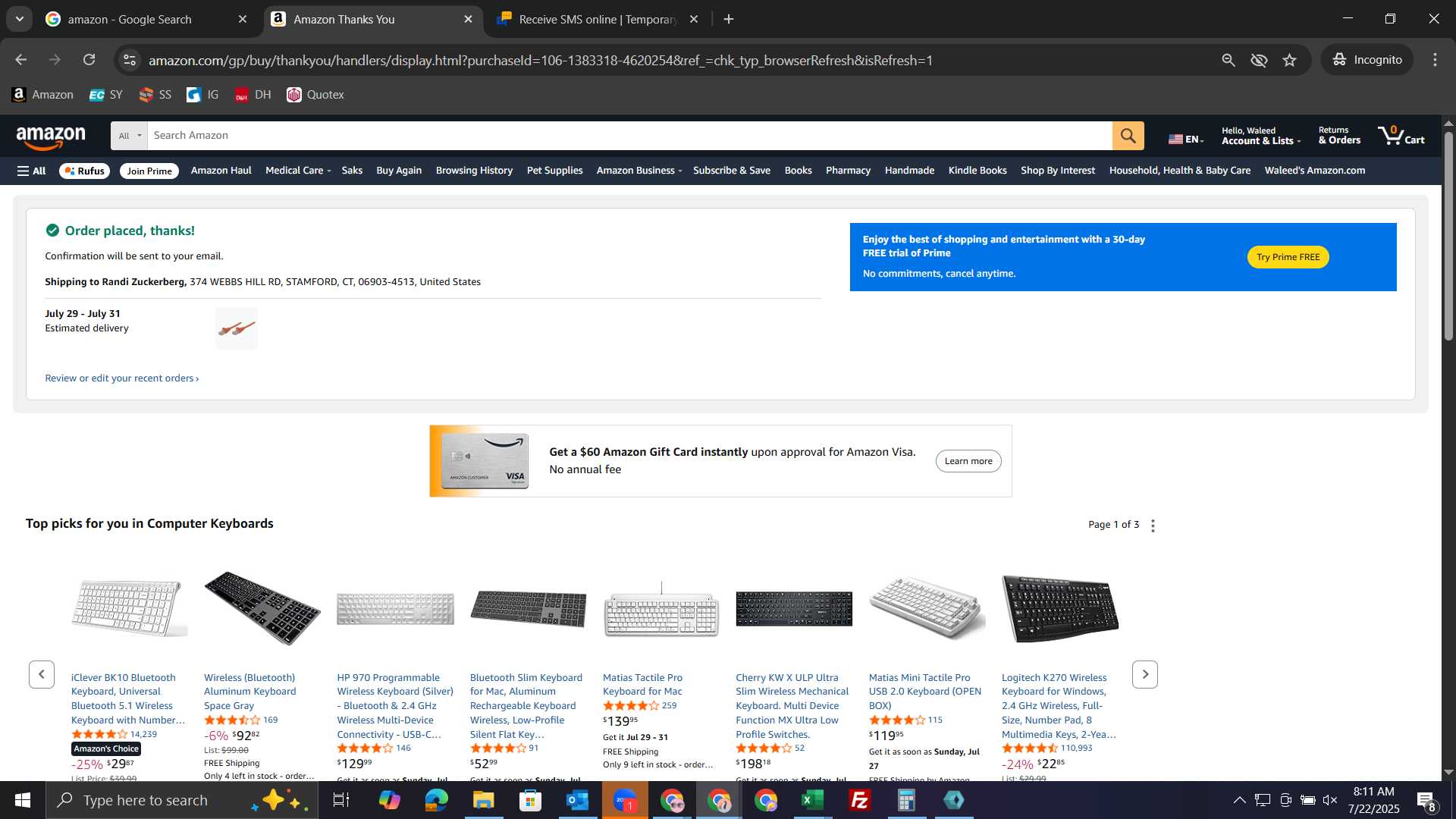The height and width of the screenshot is (819, 1456).
Task: Open the Matias Tactile Pro Keyboard for Mac link
Action: point(642,685)
